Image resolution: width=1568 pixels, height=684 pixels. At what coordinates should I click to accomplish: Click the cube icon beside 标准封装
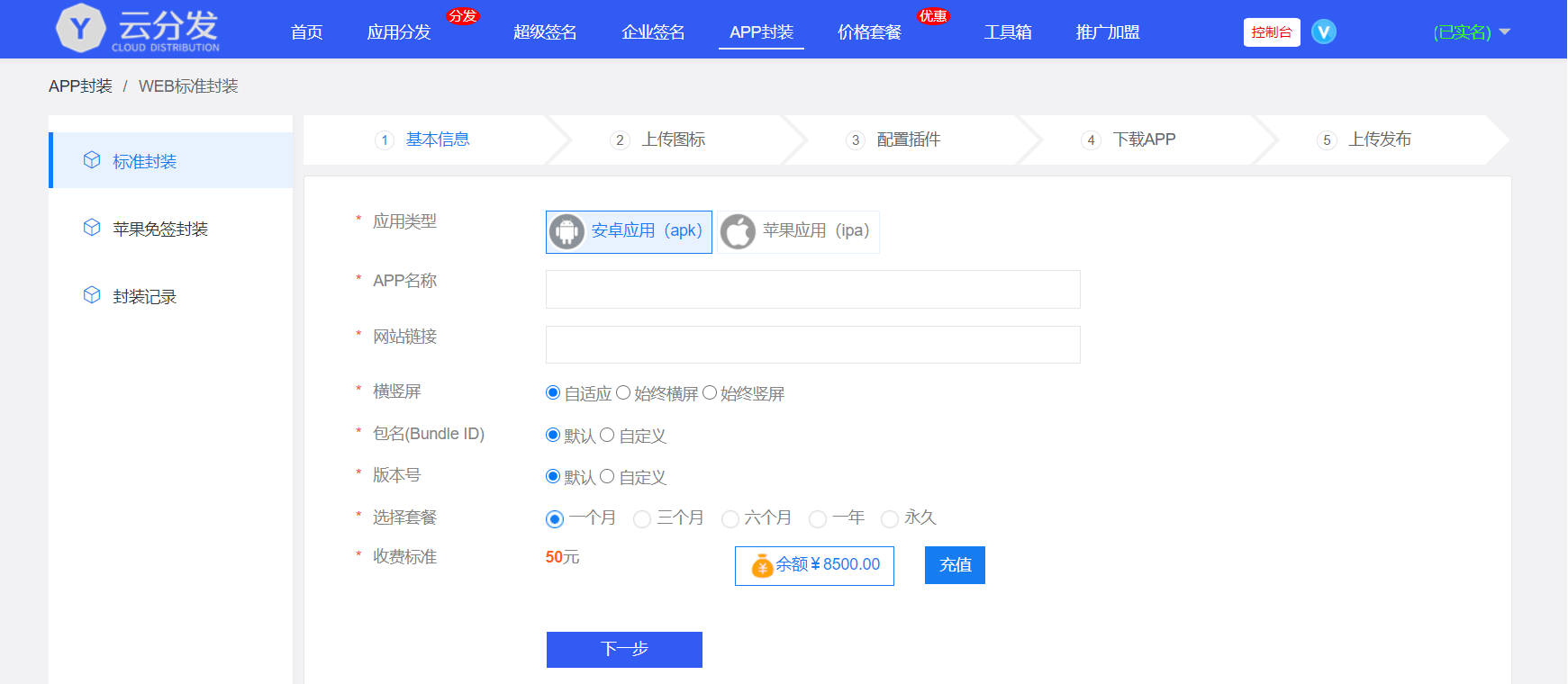pos(92,160)
